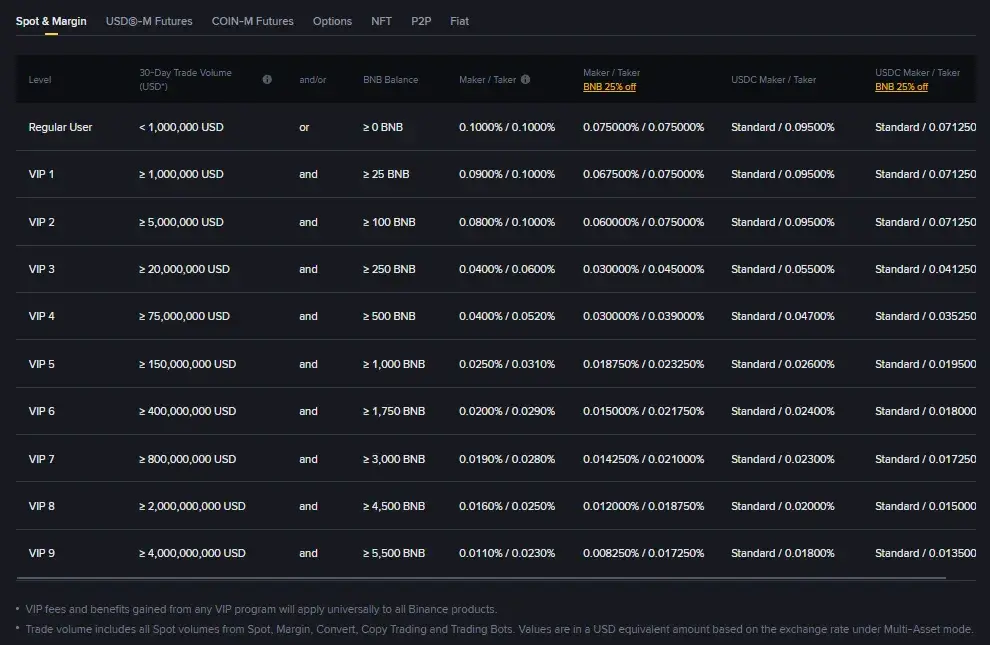
Task: Select the VIP 8 level cell
Action: click(x=42, y=506)
